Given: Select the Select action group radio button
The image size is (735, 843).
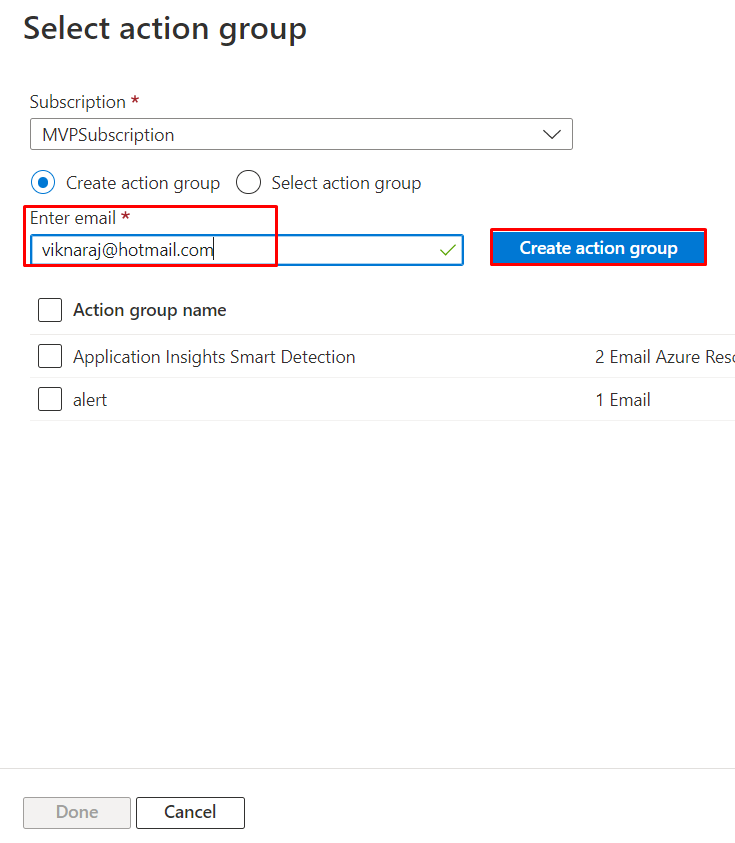Looking at the screenshot, I should tap(248, 182).
